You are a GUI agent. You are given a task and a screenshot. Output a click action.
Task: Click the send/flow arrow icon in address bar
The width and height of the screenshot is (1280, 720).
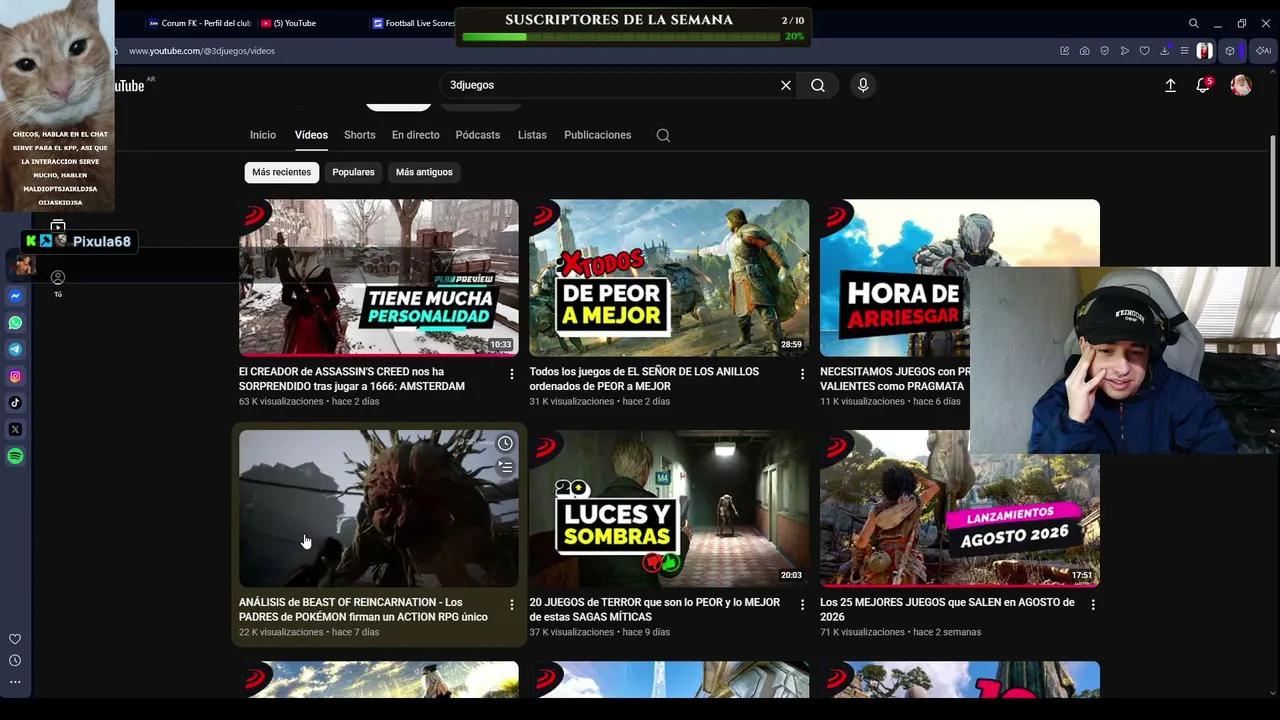pyautogui.click(x=1124, y=51)
